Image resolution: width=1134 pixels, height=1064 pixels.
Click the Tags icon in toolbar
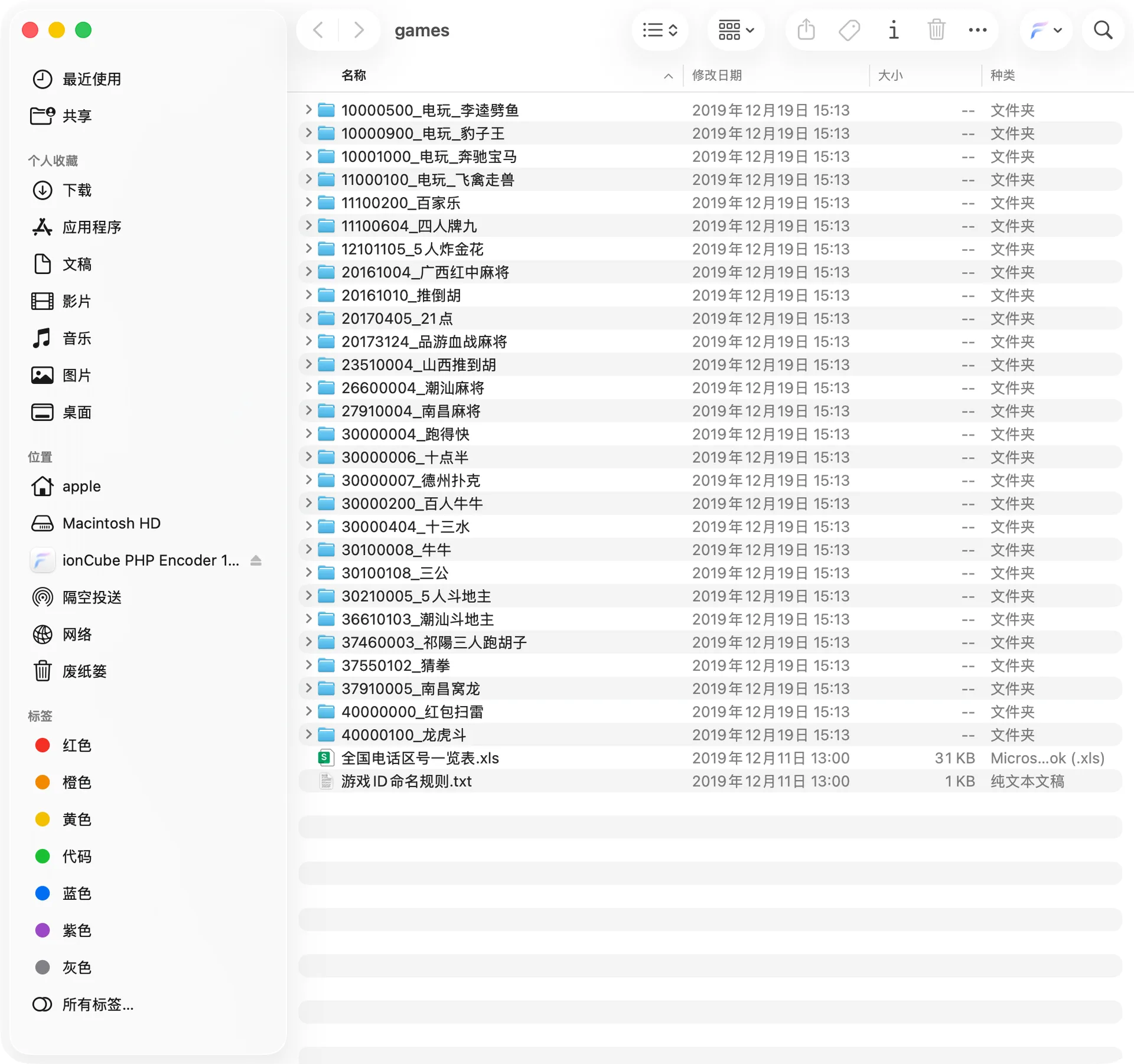[849, 30]
